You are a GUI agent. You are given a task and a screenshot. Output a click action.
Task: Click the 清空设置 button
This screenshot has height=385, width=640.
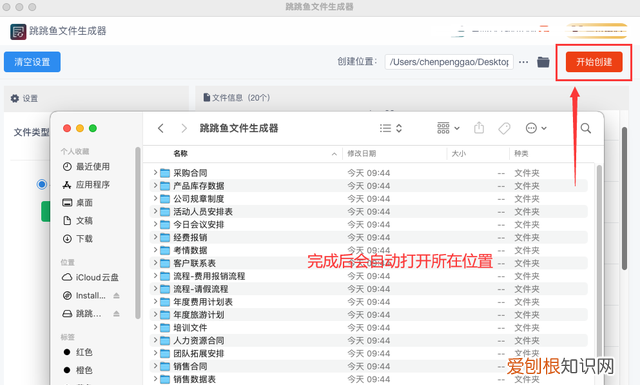point(32,62)
